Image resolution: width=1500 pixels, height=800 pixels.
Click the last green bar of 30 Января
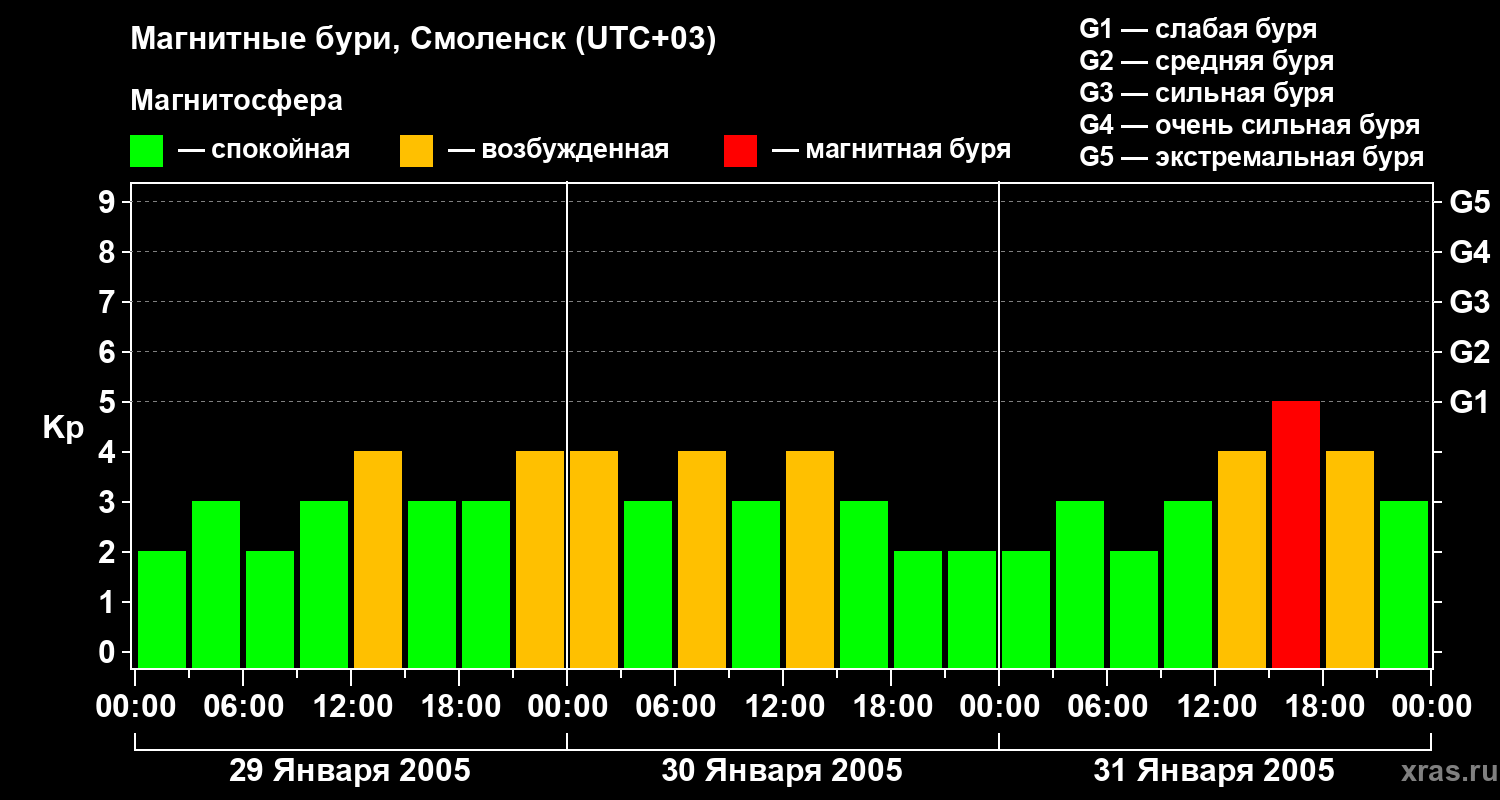point(972,609)
